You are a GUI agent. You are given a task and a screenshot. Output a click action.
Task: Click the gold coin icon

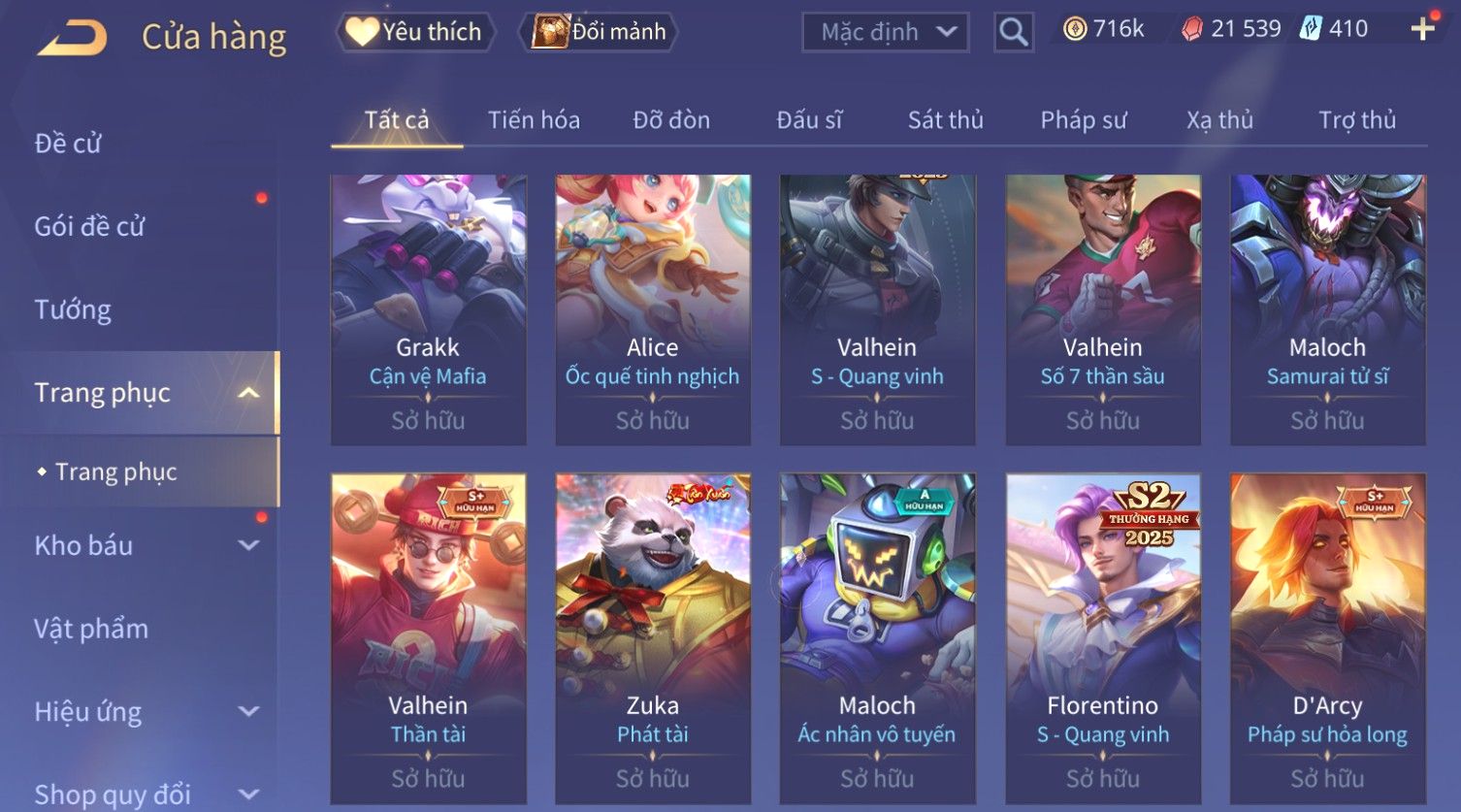pyautogui.click(x=1075, y=29)
